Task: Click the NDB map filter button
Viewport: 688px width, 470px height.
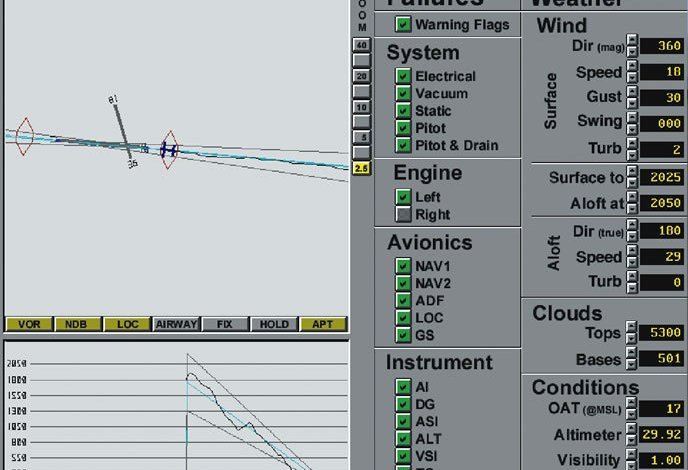Action: pyautogui.click(x=76, y=324)
